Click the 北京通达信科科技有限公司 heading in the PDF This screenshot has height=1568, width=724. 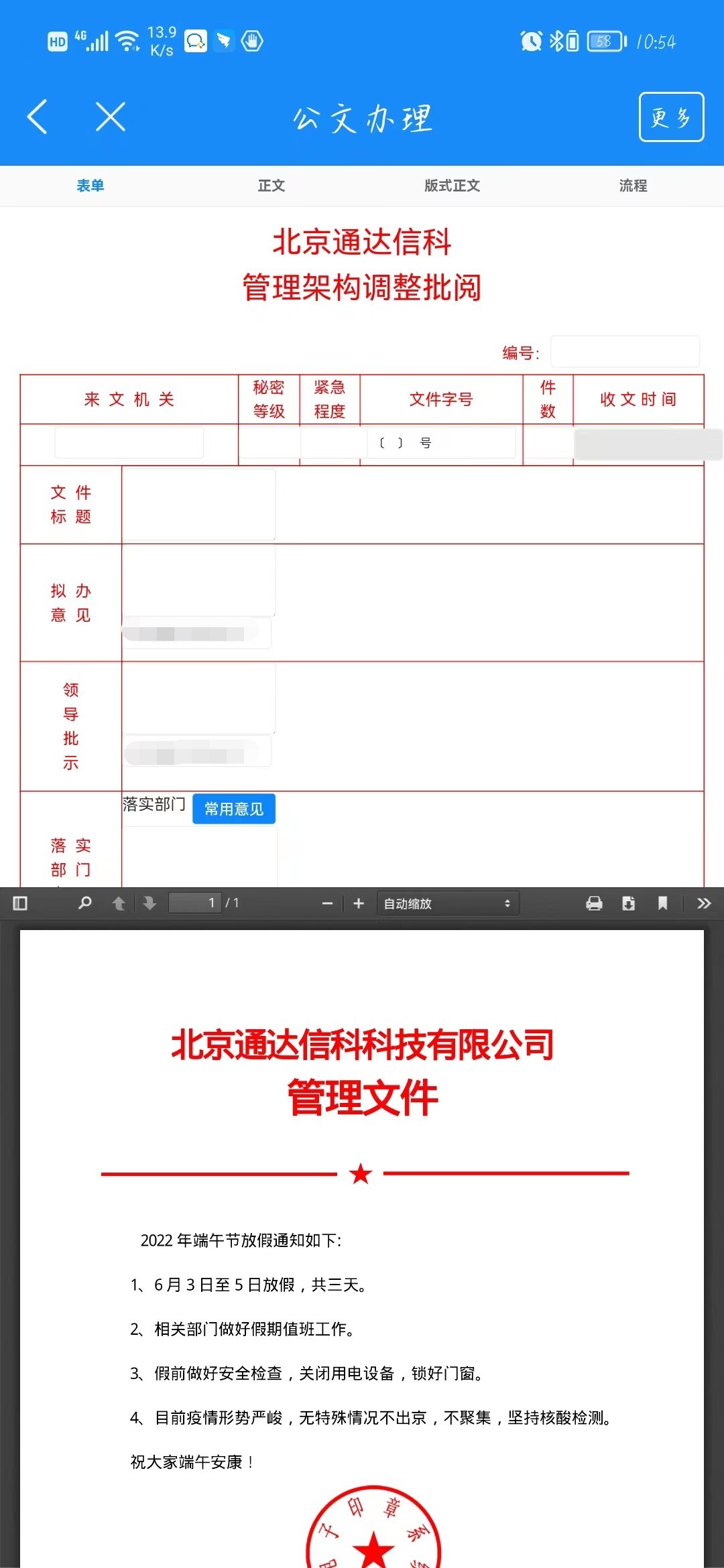tap(362, 1044)
